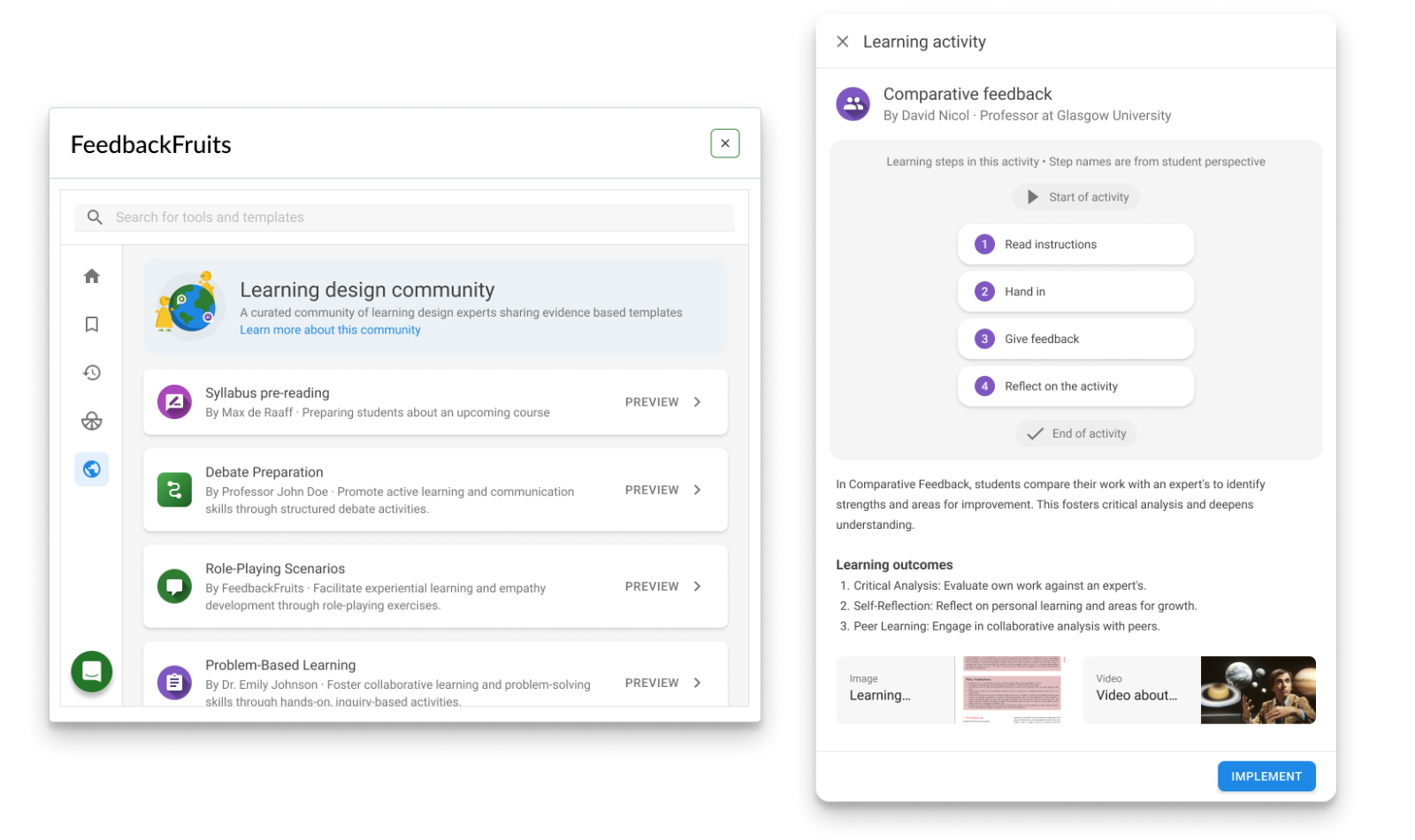Screen dimensions: 1415x840
Task: Open Learn more about this community link
Action: click(330, 330)
